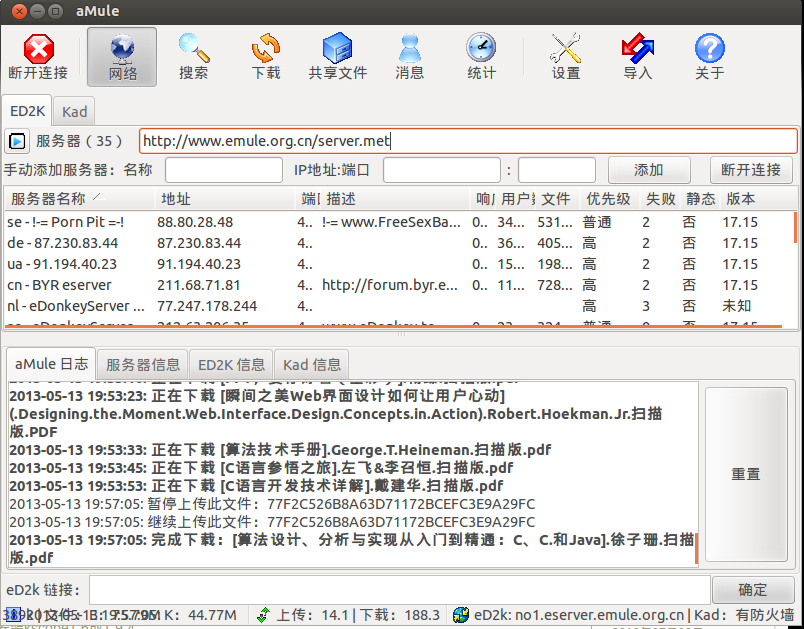Screen dimensions: 804x629
Task: Focus the eD2k 链接 input field
Action: [x=399, y=590]
